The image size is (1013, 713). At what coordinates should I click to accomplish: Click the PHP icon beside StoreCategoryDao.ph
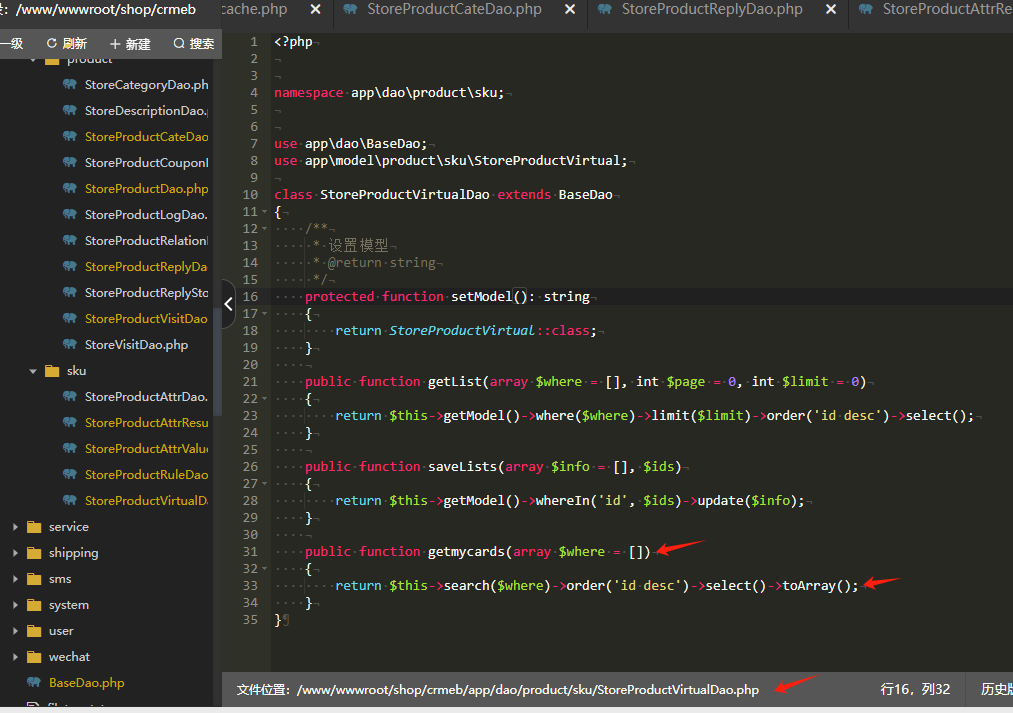point(70,84)
